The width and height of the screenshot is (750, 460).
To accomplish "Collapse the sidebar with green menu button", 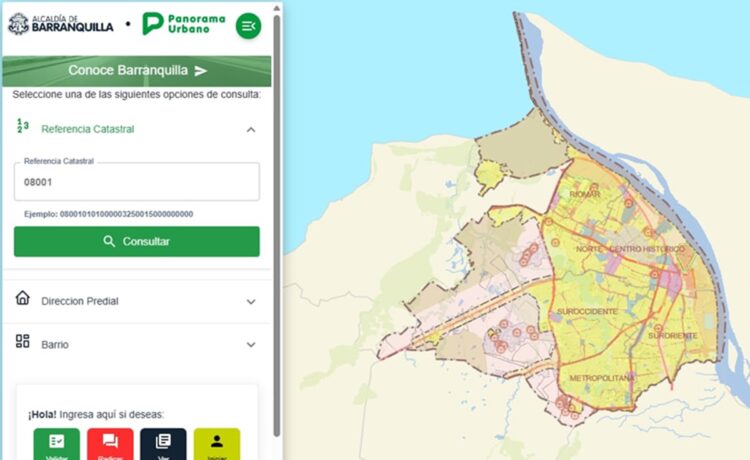I will (248, 25).
